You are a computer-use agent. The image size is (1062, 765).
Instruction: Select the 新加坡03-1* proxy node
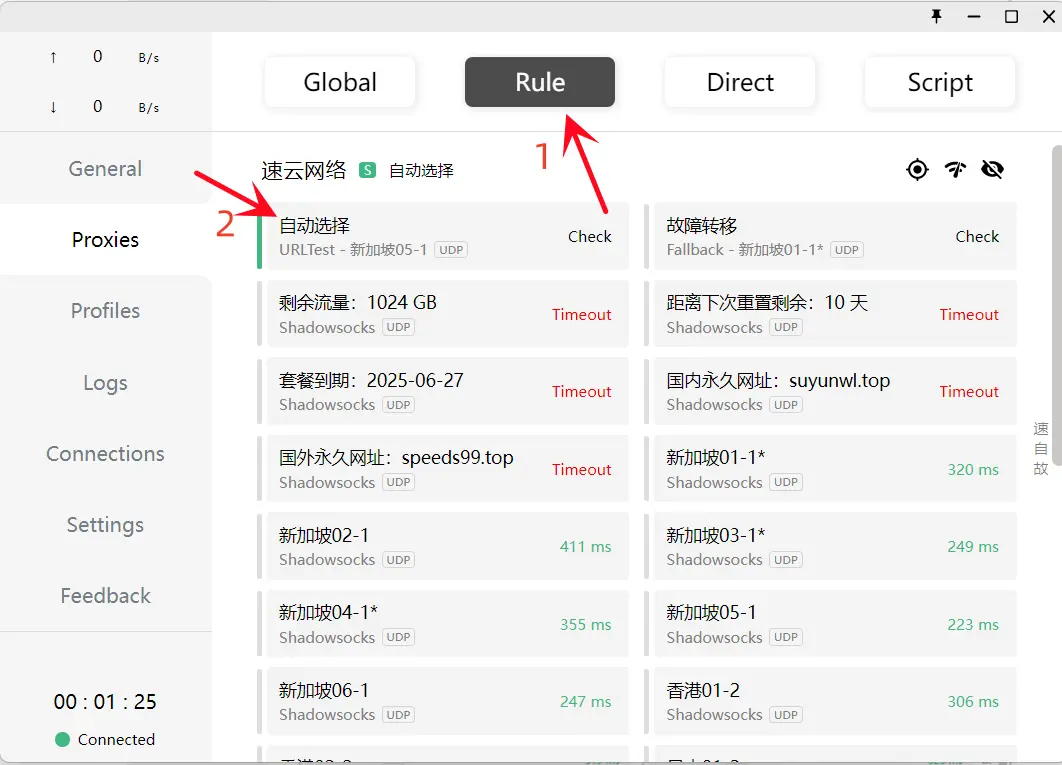click(x=830, y=546)
